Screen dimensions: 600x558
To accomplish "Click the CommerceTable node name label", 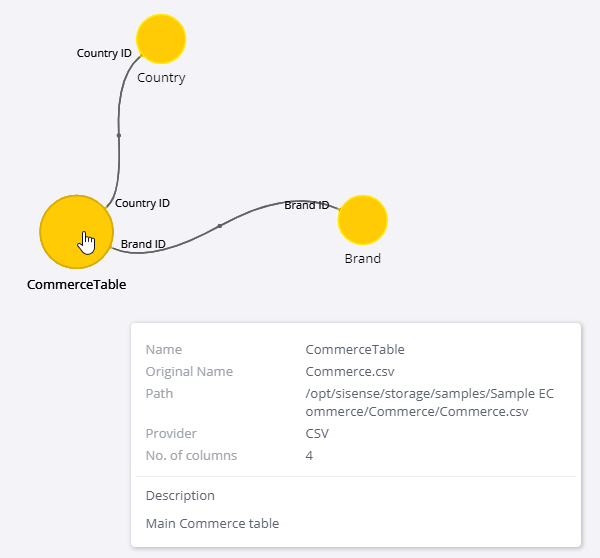I will pyautogui.click(x=77, y=285).
